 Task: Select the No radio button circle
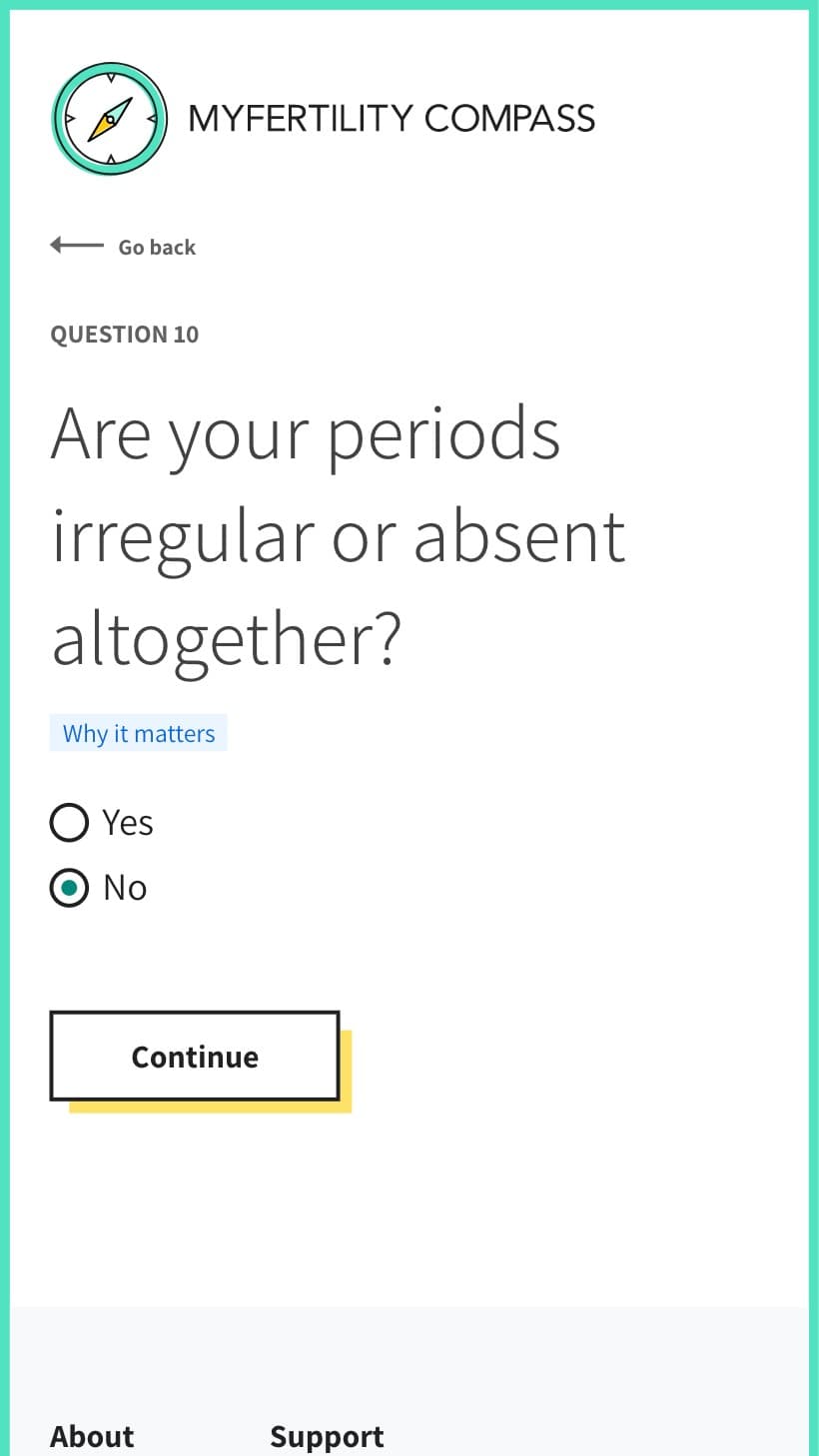click(69, 888)
